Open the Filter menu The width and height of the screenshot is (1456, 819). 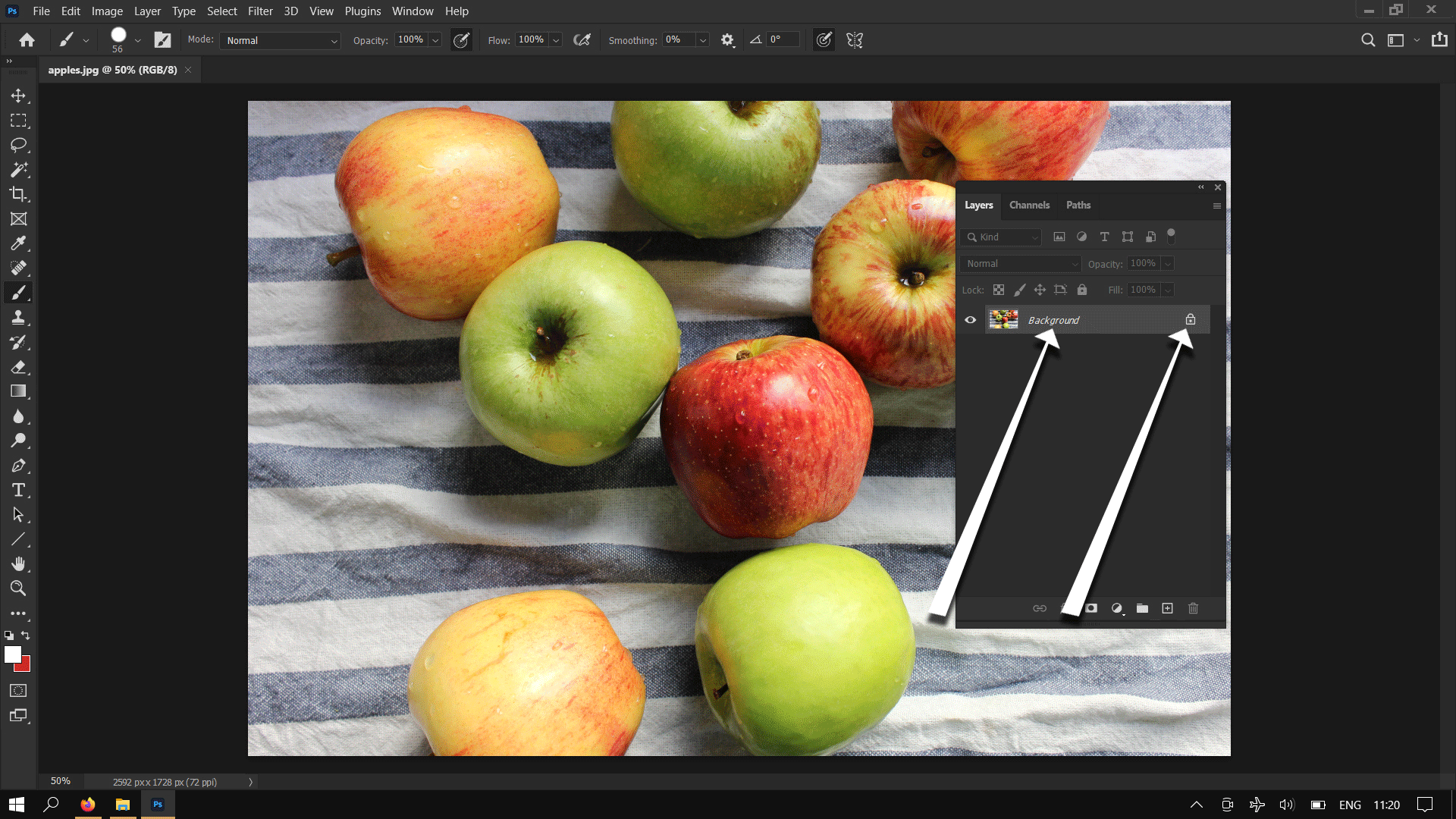[260, 11]
